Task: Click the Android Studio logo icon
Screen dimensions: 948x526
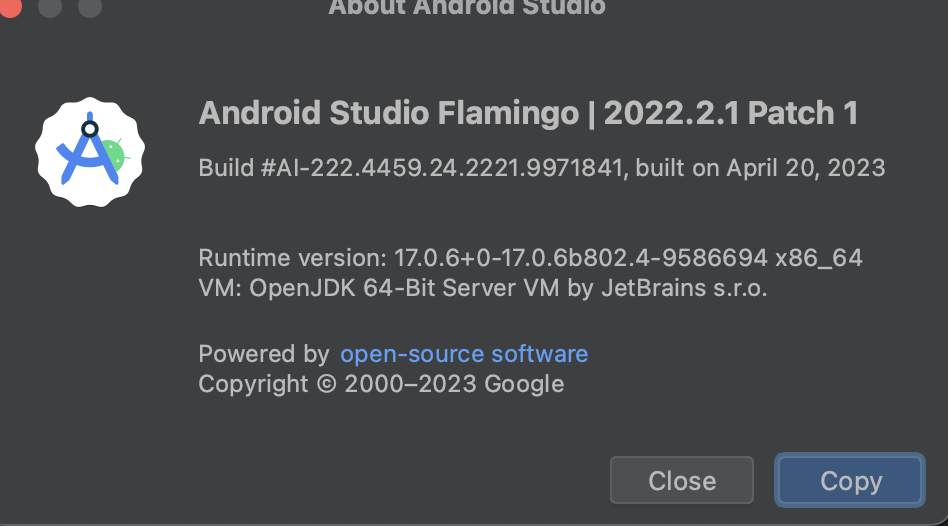Action: coord(89,152)
